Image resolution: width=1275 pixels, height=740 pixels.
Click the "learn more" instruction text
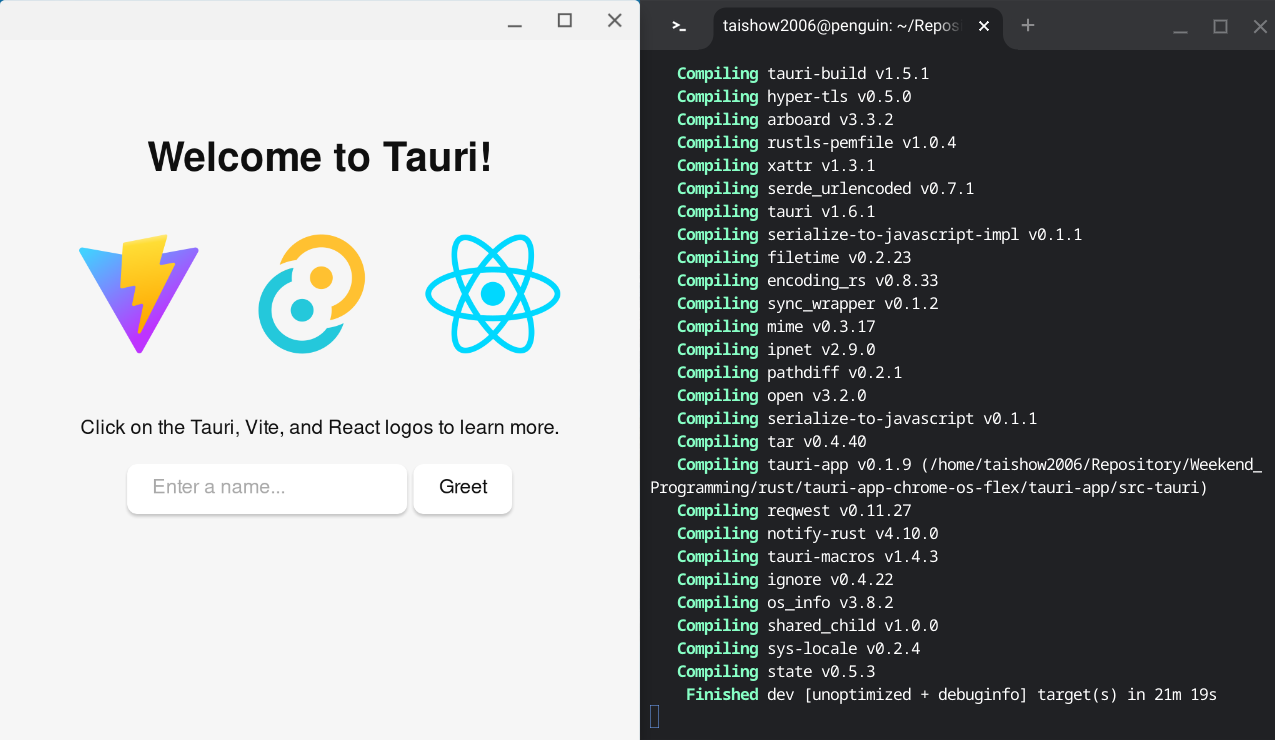pos(320,428)
